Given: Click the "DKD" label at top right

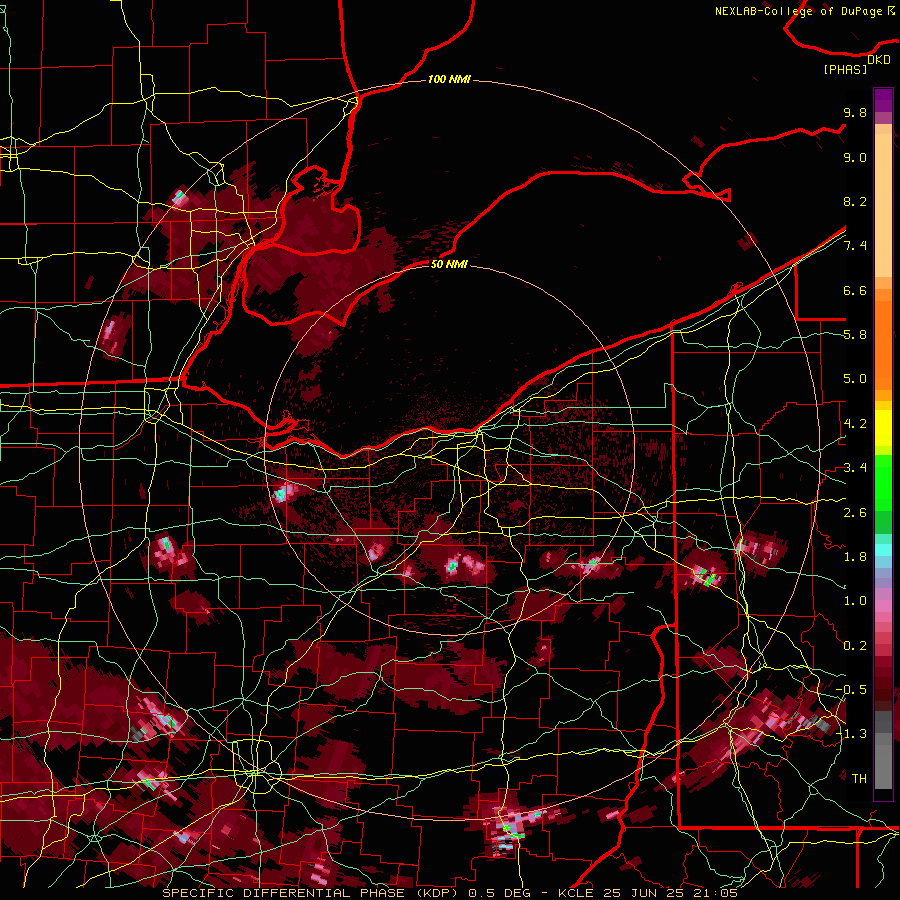Looking at the screenshot, I should click(879, 59).
